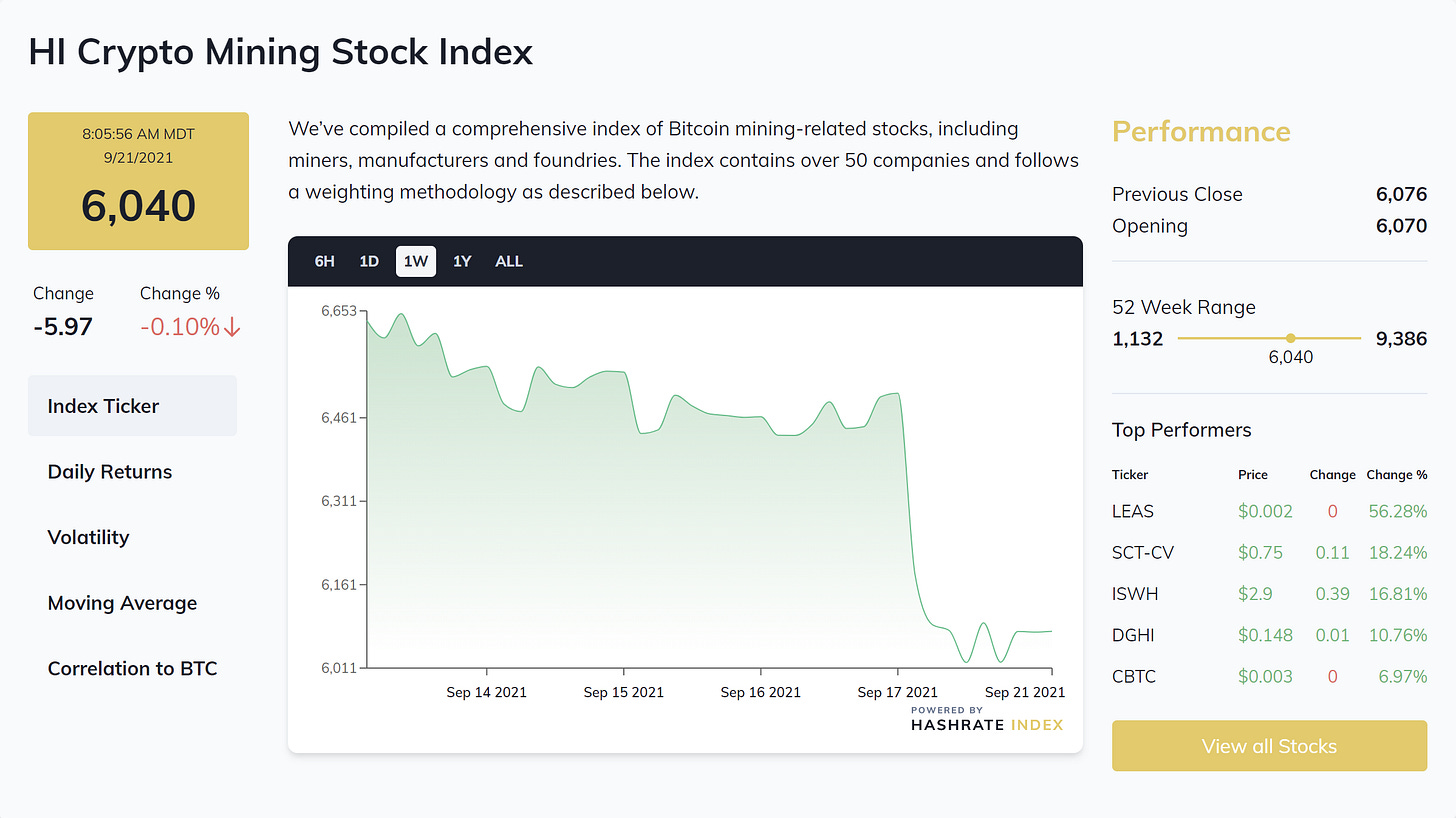Screen dimensions: 1456x818
Task: Select the ISWH stock ticker
Action: tap(1135, 594)
